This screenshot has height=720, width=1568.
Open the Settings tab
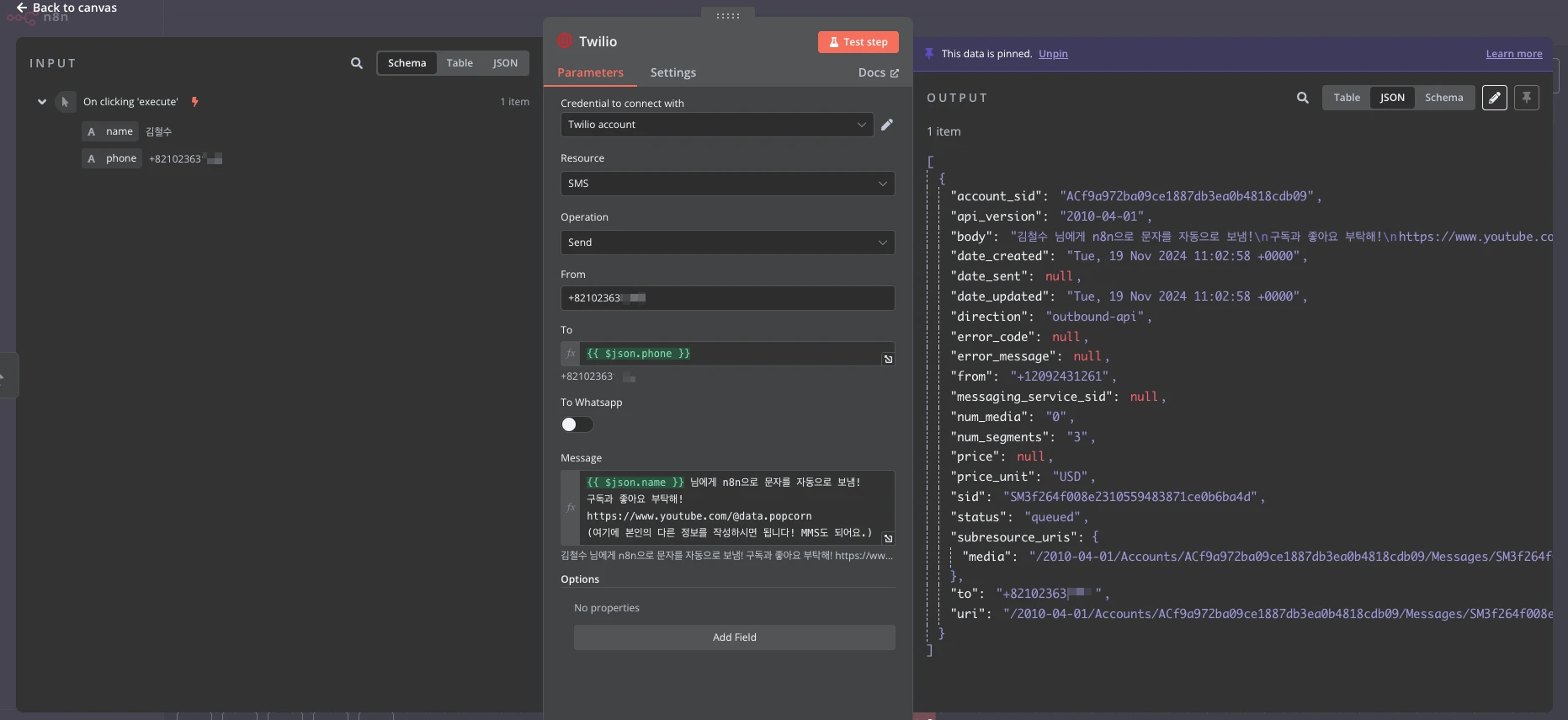[673, 73]
